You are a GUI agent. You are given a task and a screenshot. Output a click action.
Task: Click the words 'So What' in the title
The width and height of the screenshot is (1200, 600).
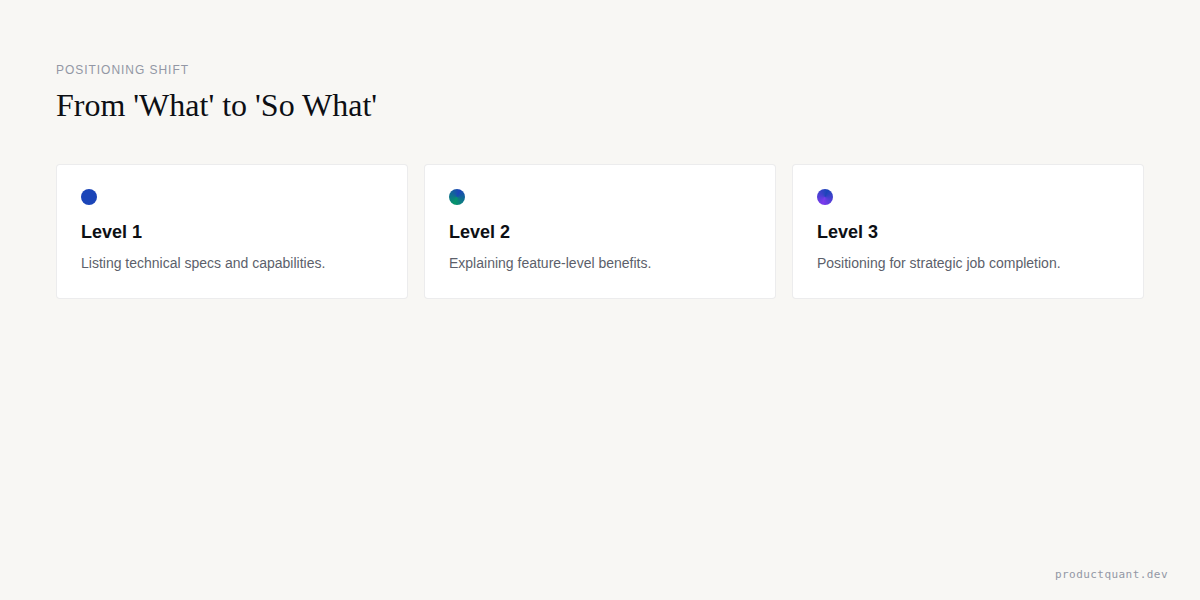[x=316, y=105]
